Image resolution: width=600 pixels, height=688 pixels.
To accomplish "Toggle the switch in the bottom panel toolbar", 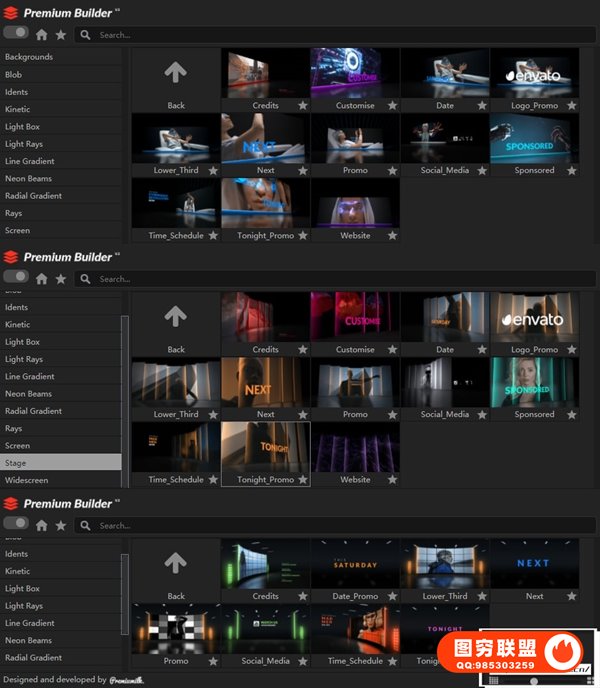I will point(16,523).
